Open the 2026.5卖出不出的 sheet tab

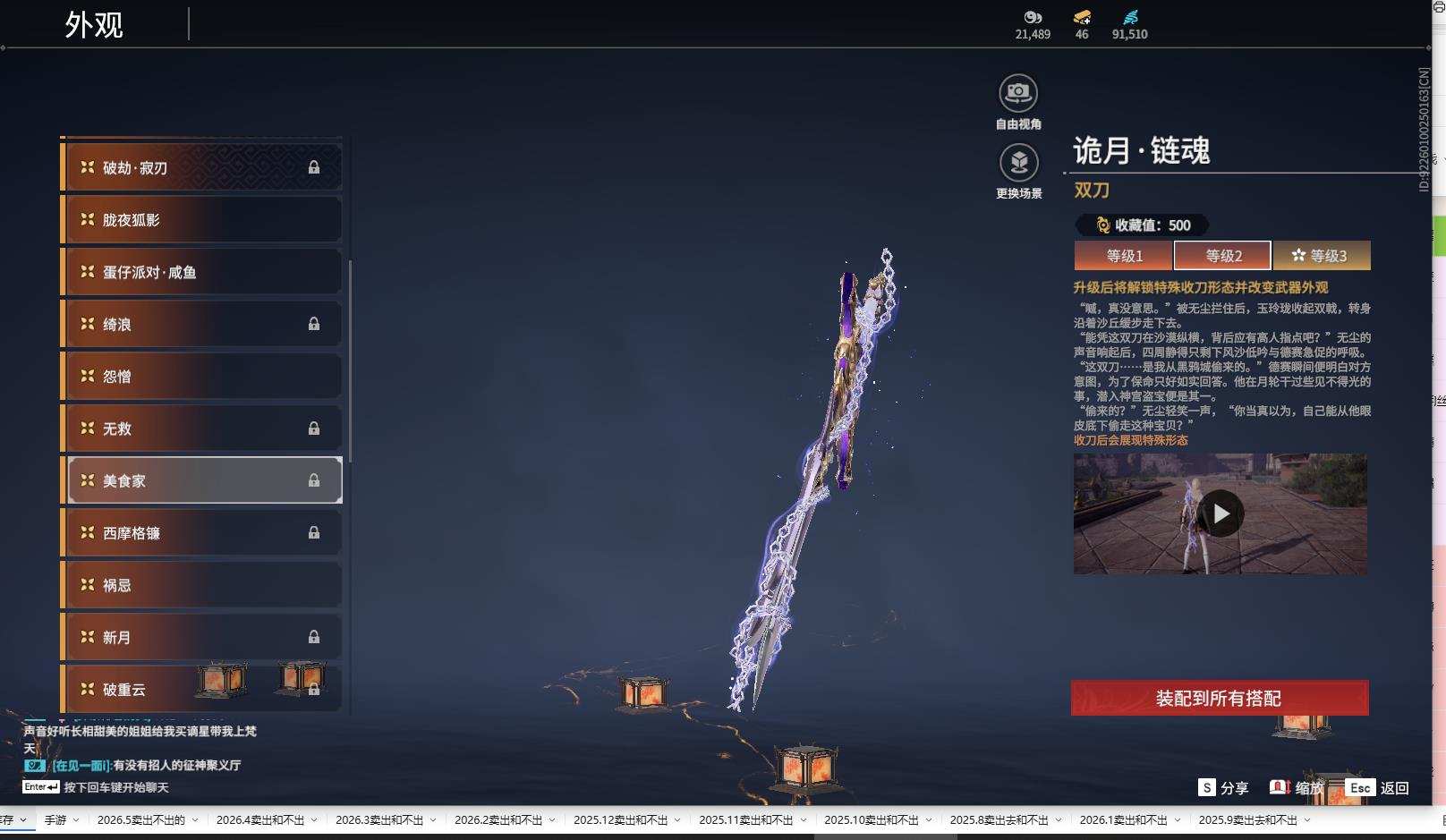pyautogui.click(x=141, y=819)
